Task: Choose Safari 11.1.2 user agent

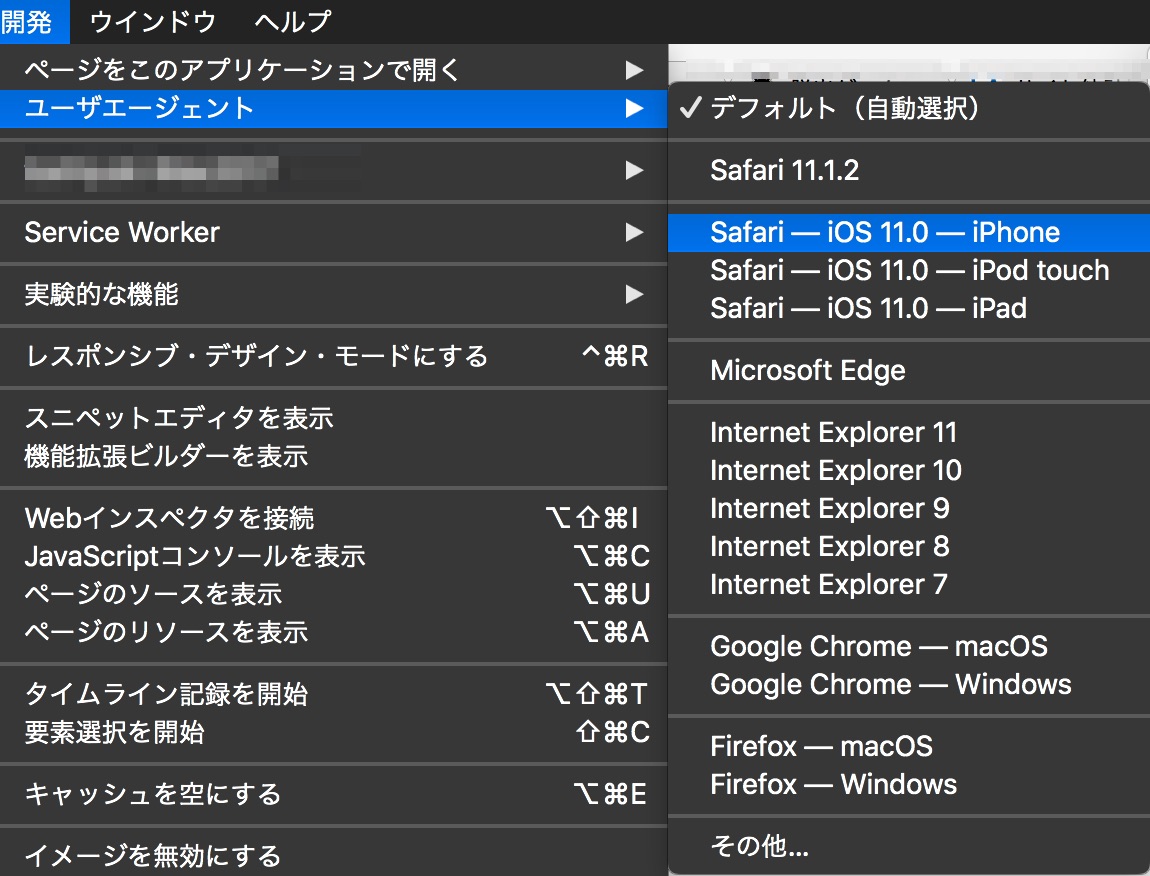Action: tap(909, 170)
